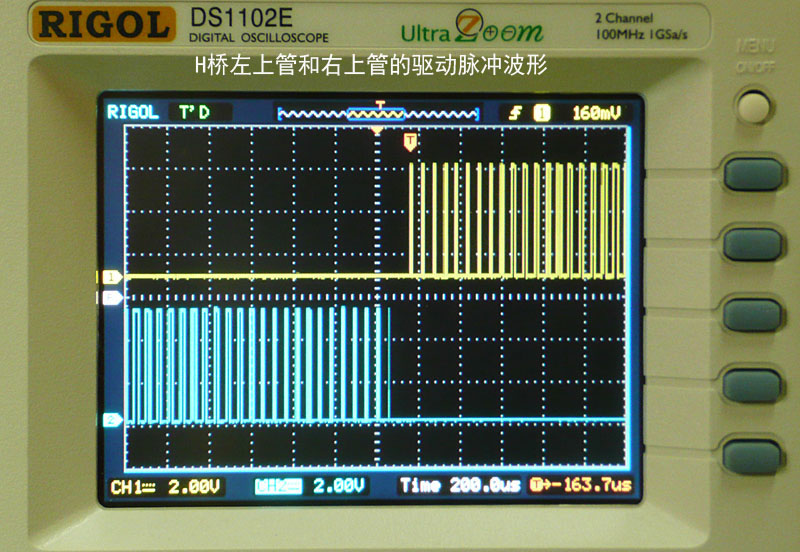Click the -163.7us trigger offset readout

tap(581, 486)
